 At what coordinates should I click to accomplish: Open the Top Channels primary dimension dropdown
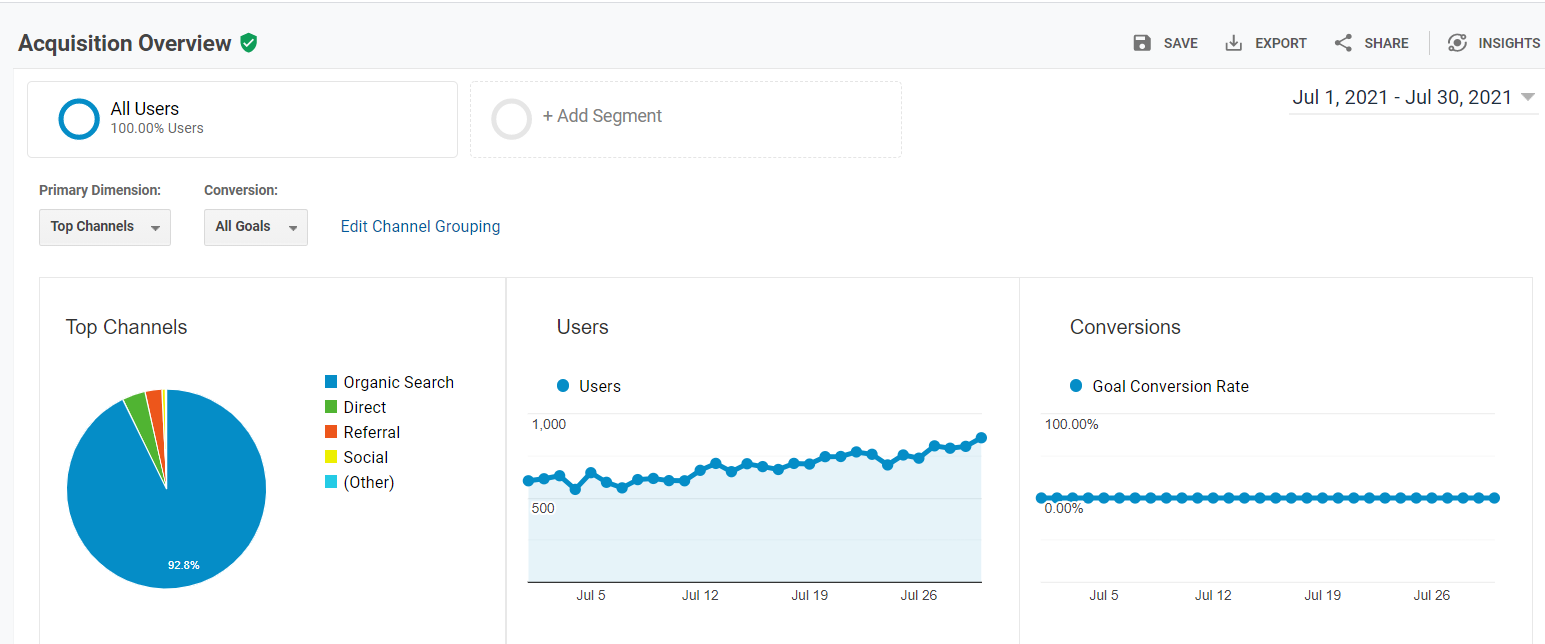[x=105, y=227]
